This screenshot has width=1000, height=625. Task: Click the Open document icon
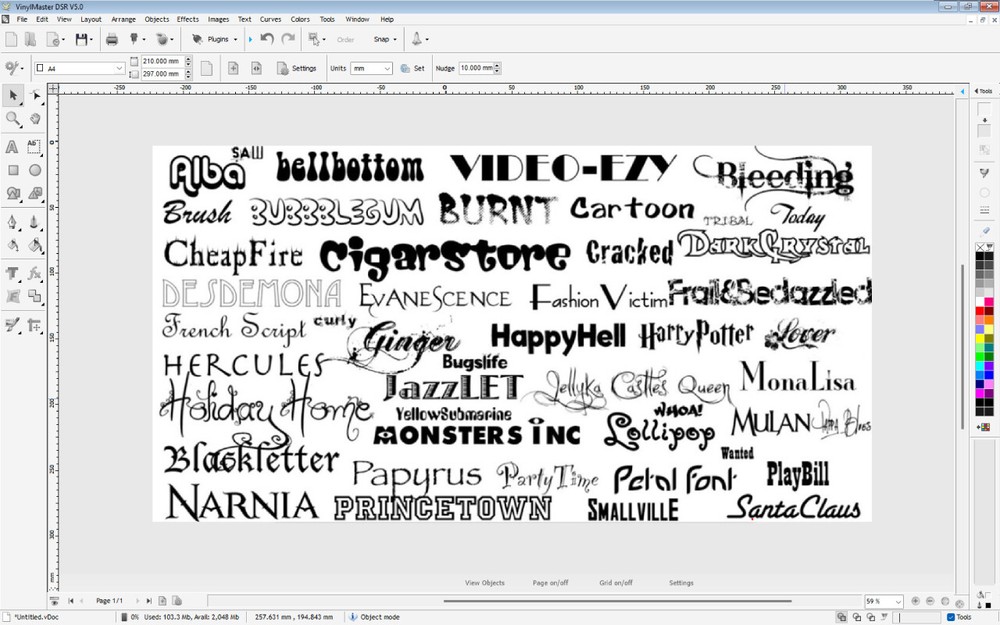click(30, 40)
